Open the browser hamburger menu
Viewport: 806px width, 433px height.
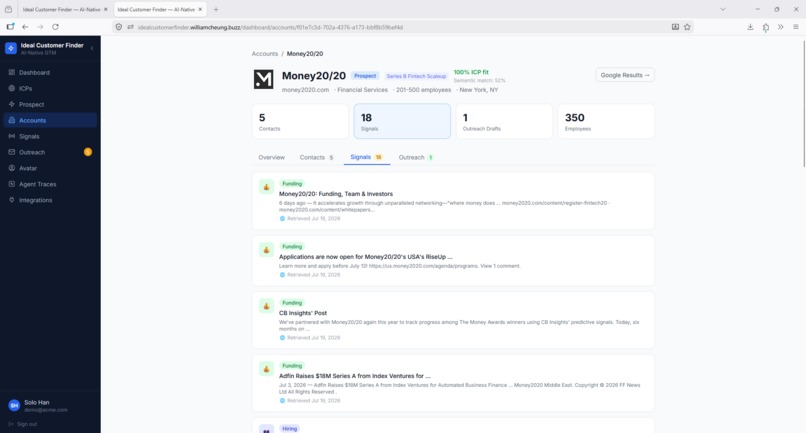(x=796, y=27)
